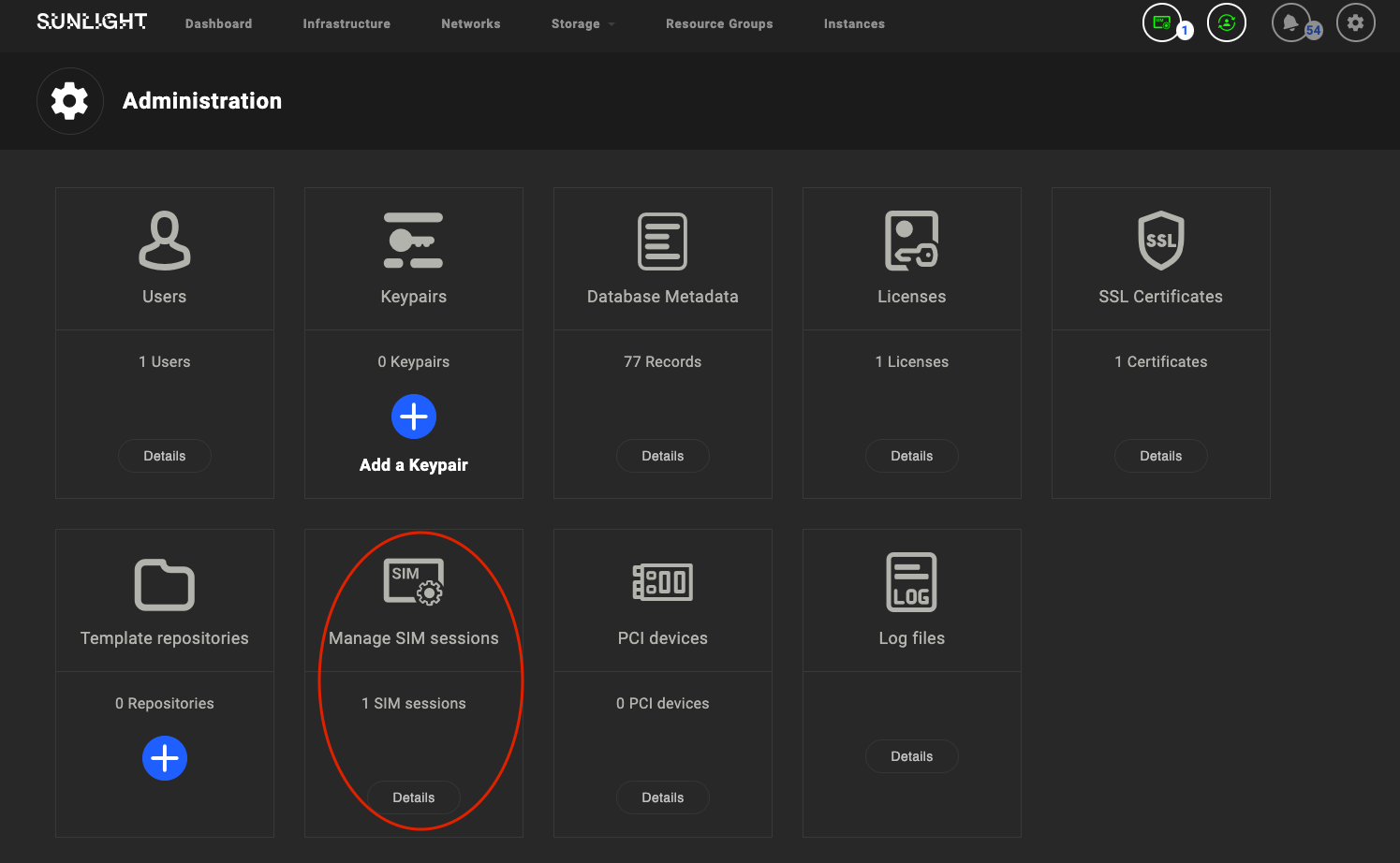Click the '0 Keypairs' count text
Viewport: 1400px width, 863px height.
[414, 362]
